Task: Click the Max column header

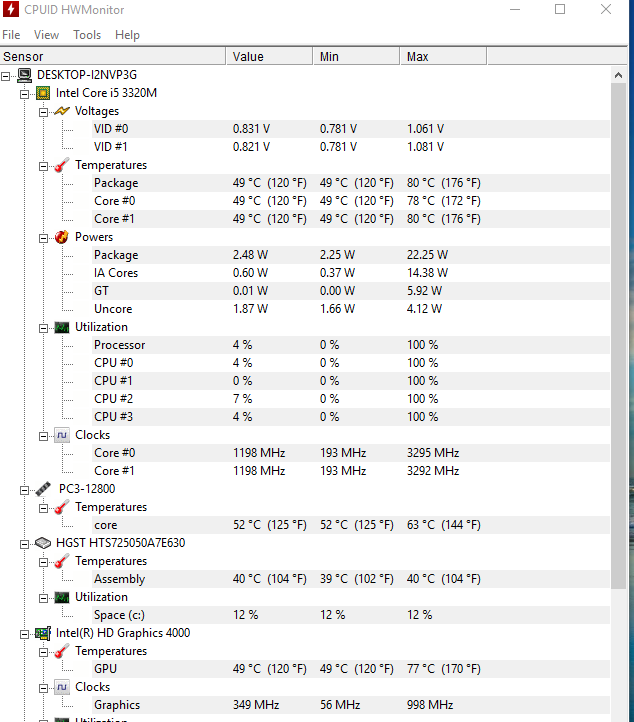Action: pyautogui.click(x=443, y=56)
